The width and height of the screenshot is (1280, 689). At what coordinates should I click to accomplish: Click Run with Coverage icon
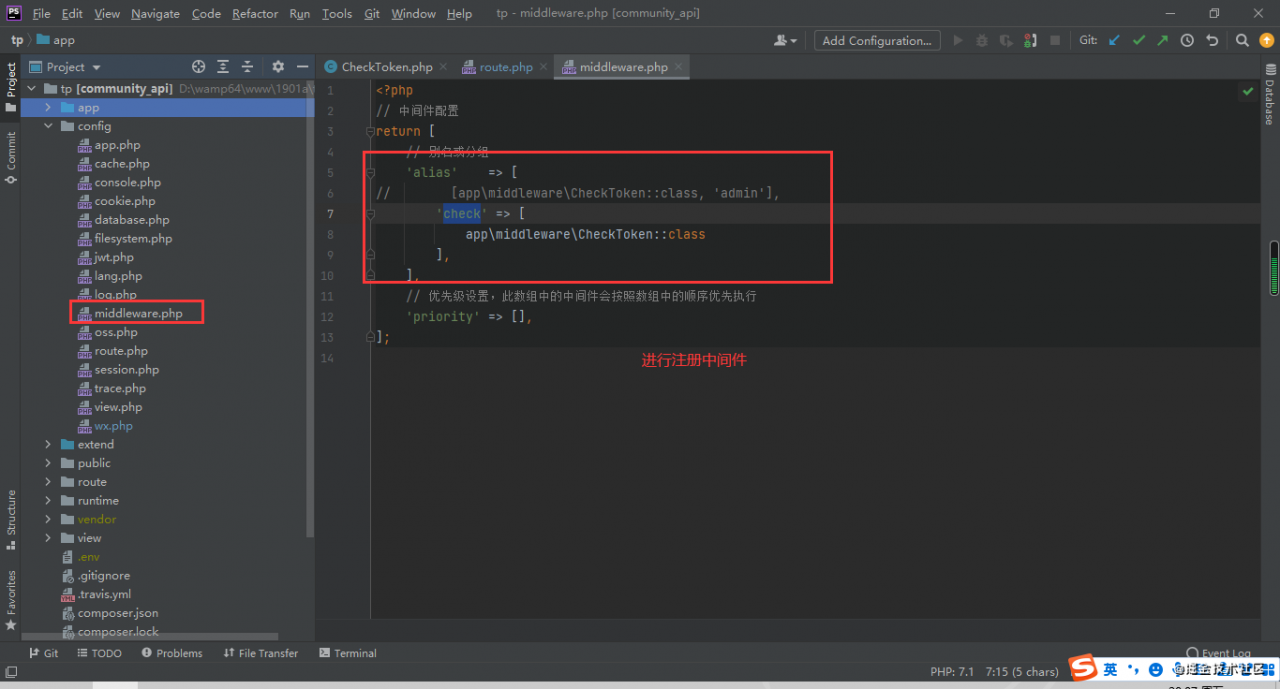click(x=1006, y=40)
